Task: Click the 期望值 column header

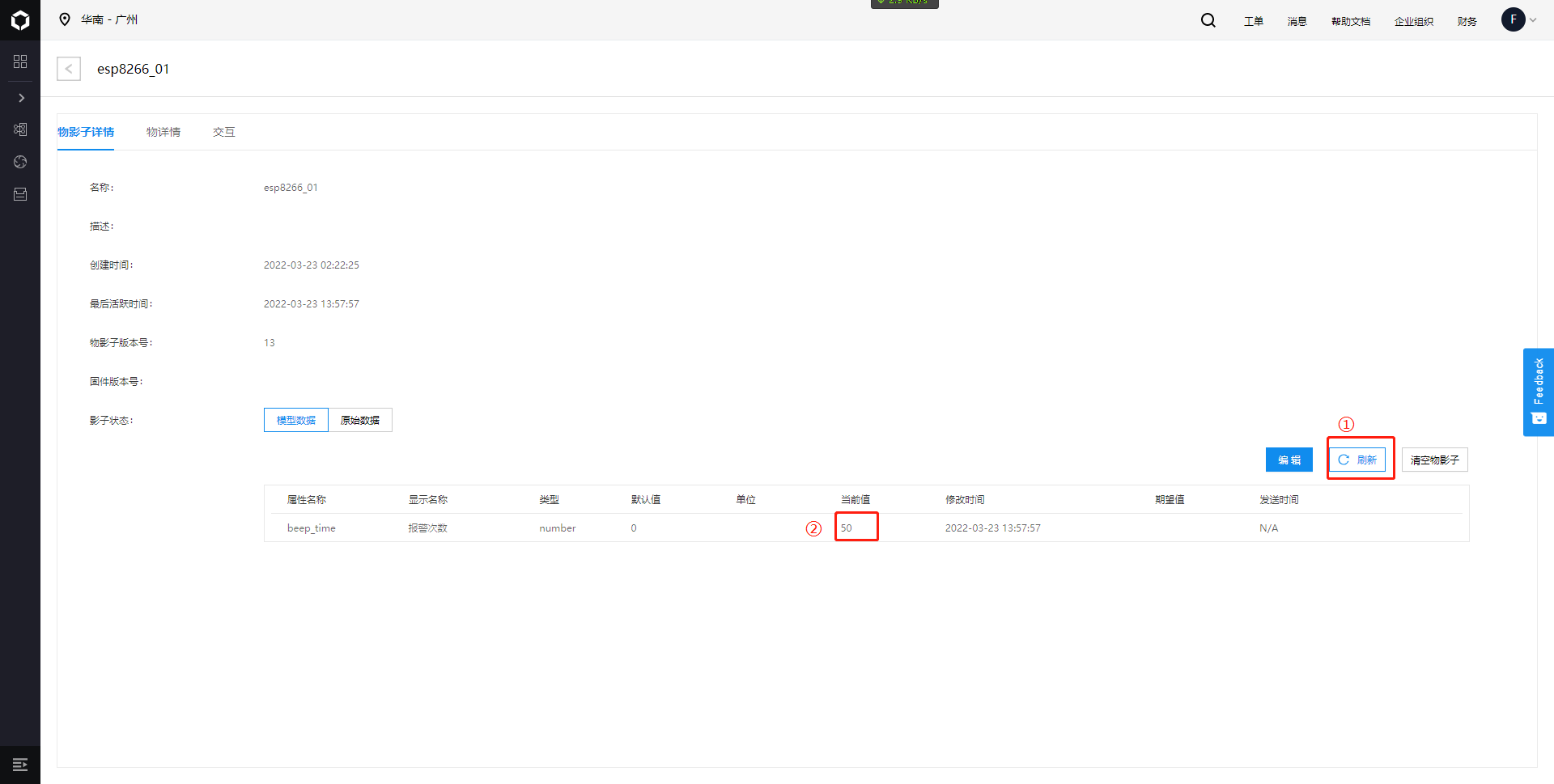Action: click(x=1170, y=500)
